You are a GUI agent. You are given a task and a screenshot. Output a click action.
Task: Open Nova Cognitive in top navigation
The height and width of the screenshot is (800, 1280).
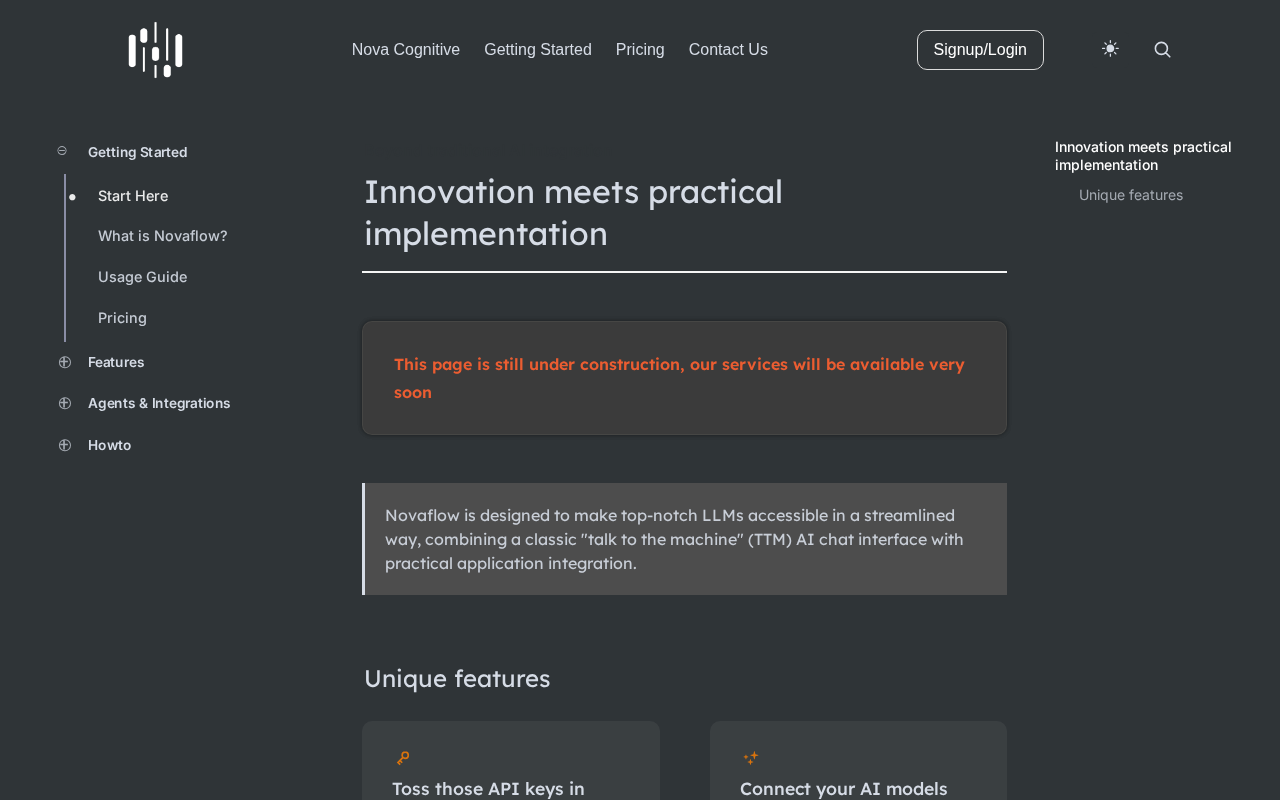406,50
